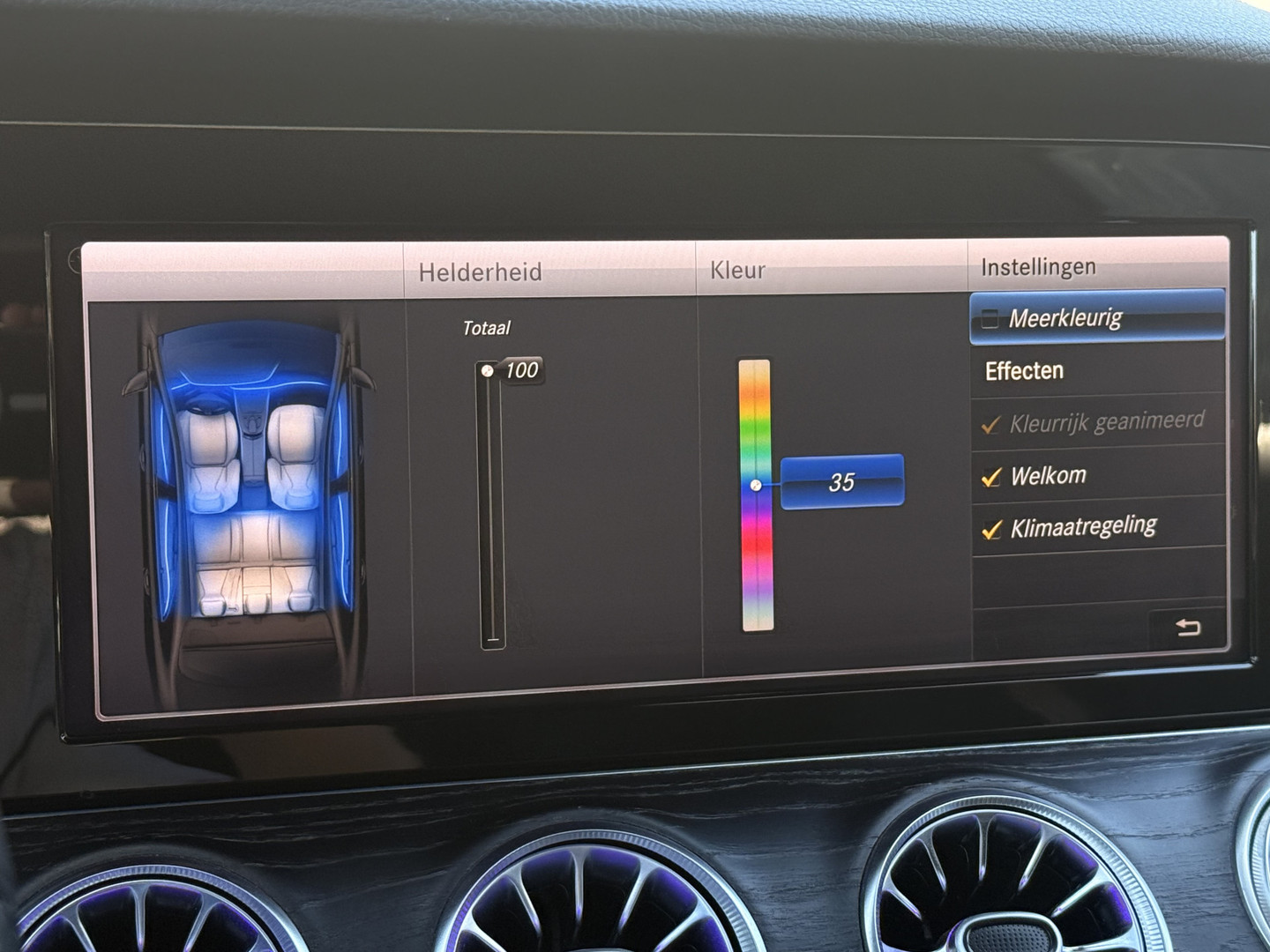Click the brightness value 100 label
1270x952 pixels.
pyautogui.click(x=522, y=370)
